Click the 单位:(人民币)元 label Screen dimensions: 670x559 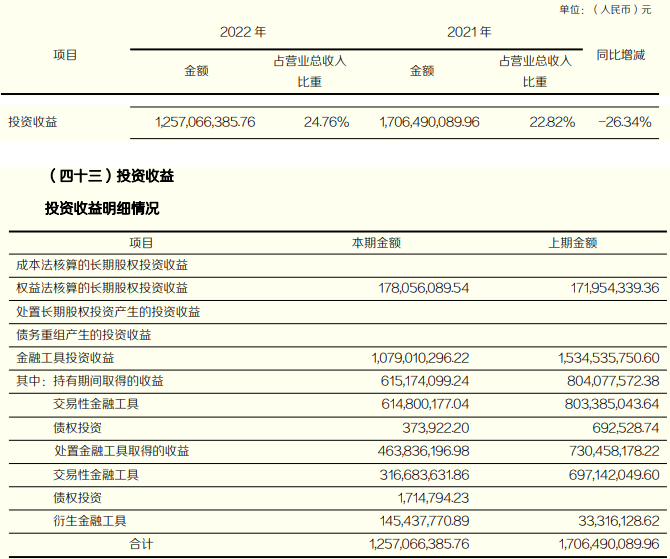point(605,9)
